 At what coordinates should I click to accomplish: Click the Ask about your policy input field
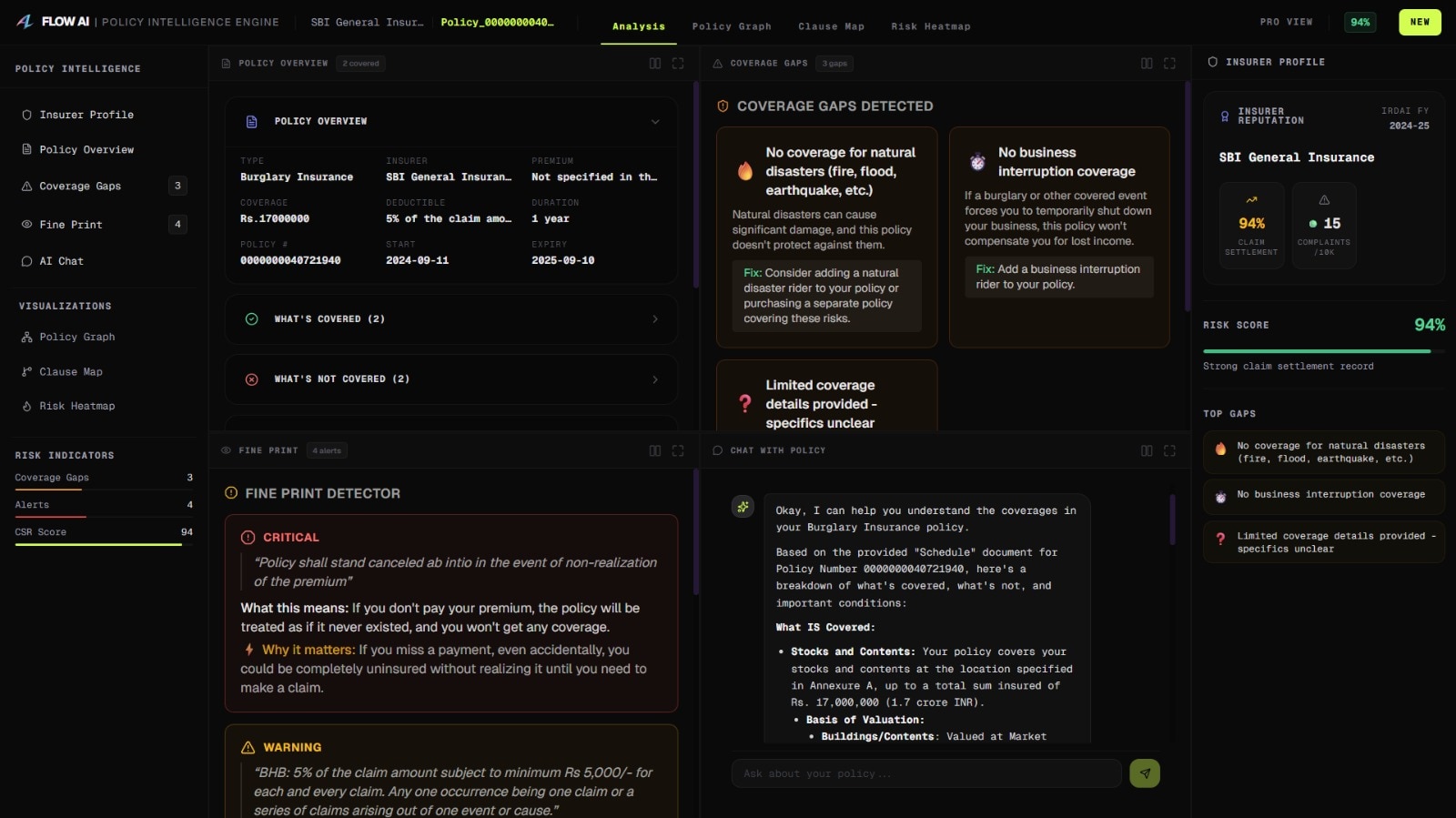point(925,773)
